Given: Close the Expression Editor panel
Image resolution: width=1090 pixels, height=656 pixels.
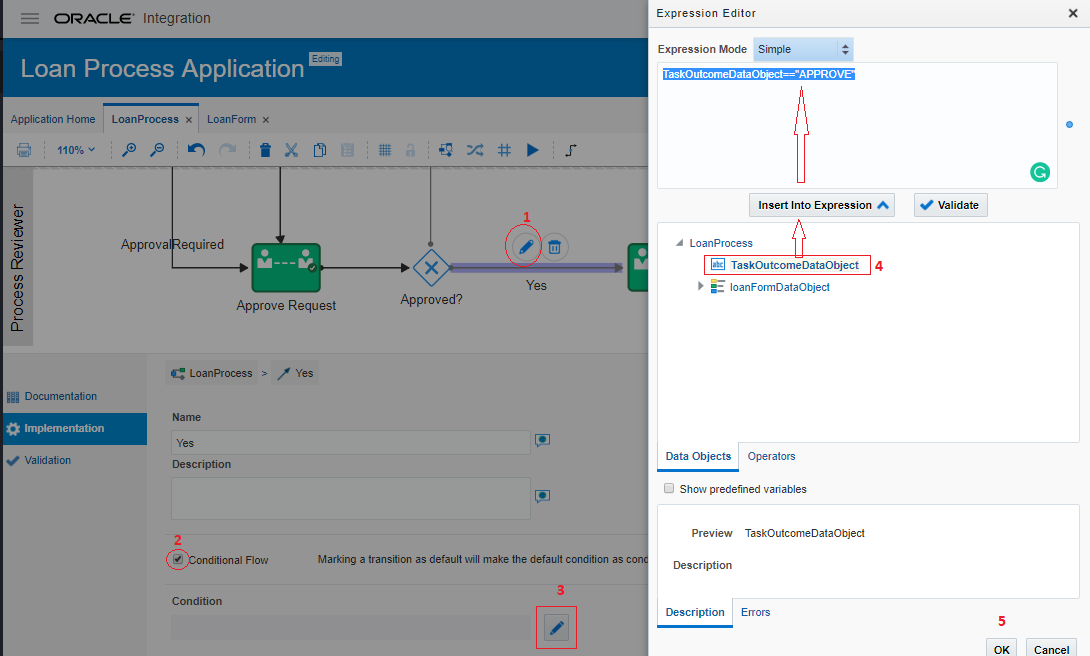Looking at the screenshot, I should tap(1073, 13).
